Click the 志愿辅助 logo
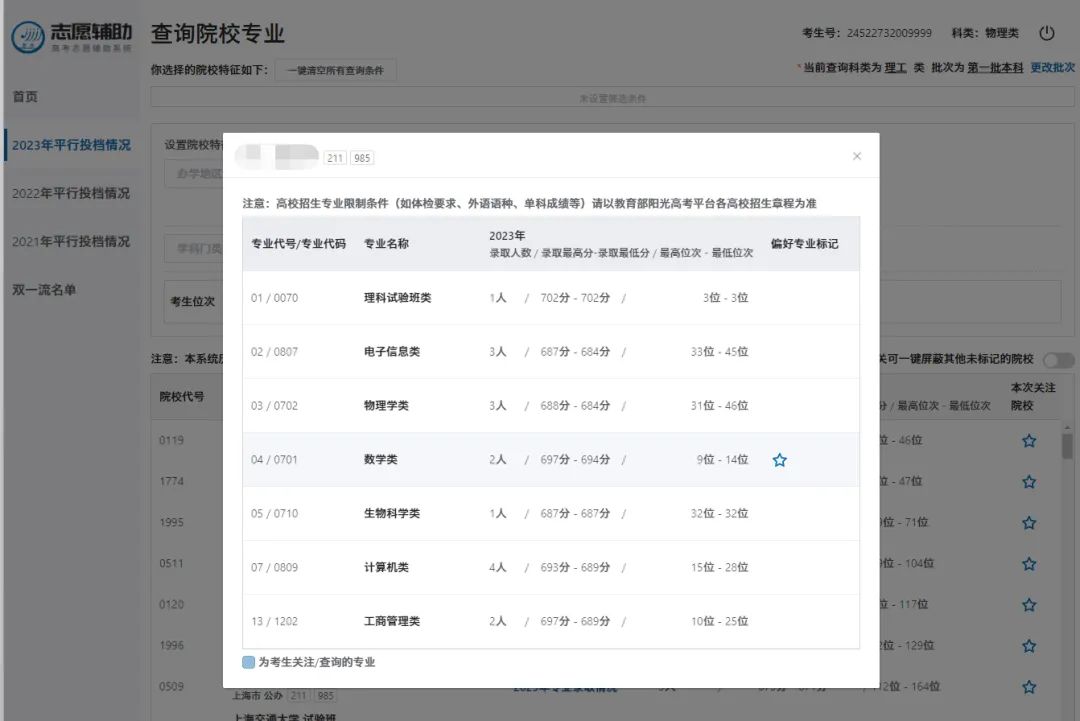Screen dimensions: 1080x721 click(72, 37)
